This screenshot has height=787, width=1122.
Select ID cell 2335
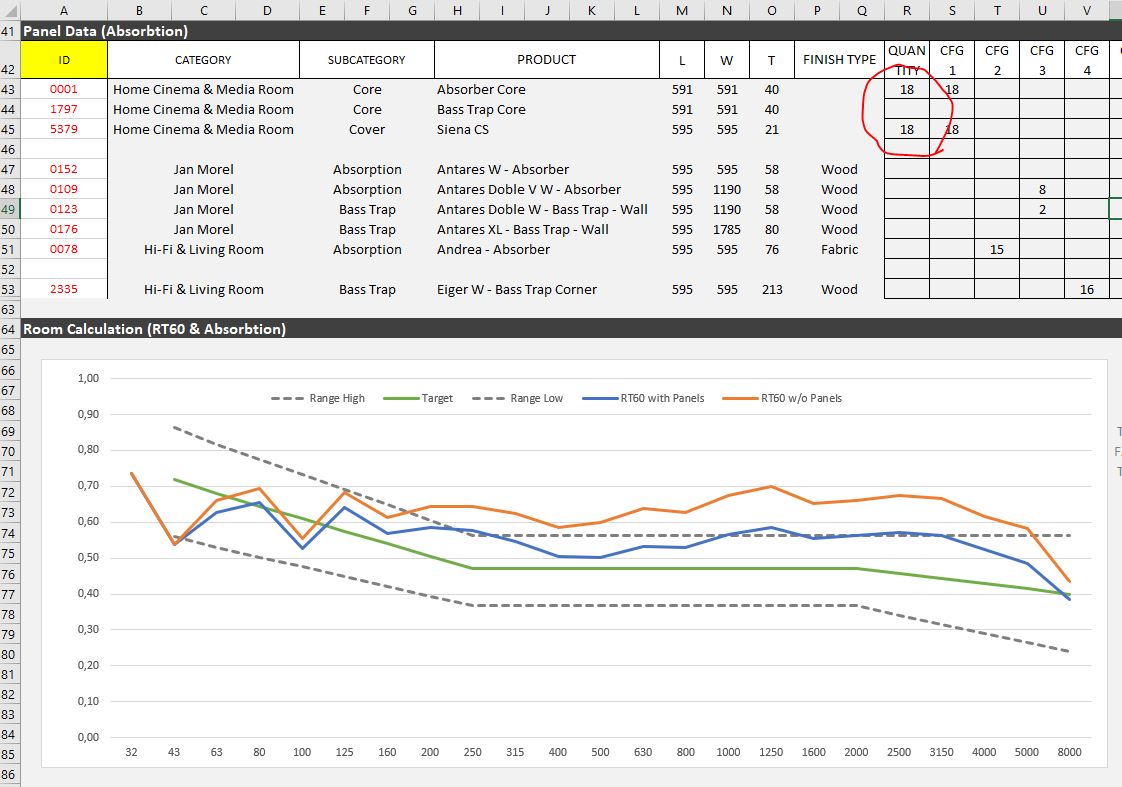(x=64, y=289)
